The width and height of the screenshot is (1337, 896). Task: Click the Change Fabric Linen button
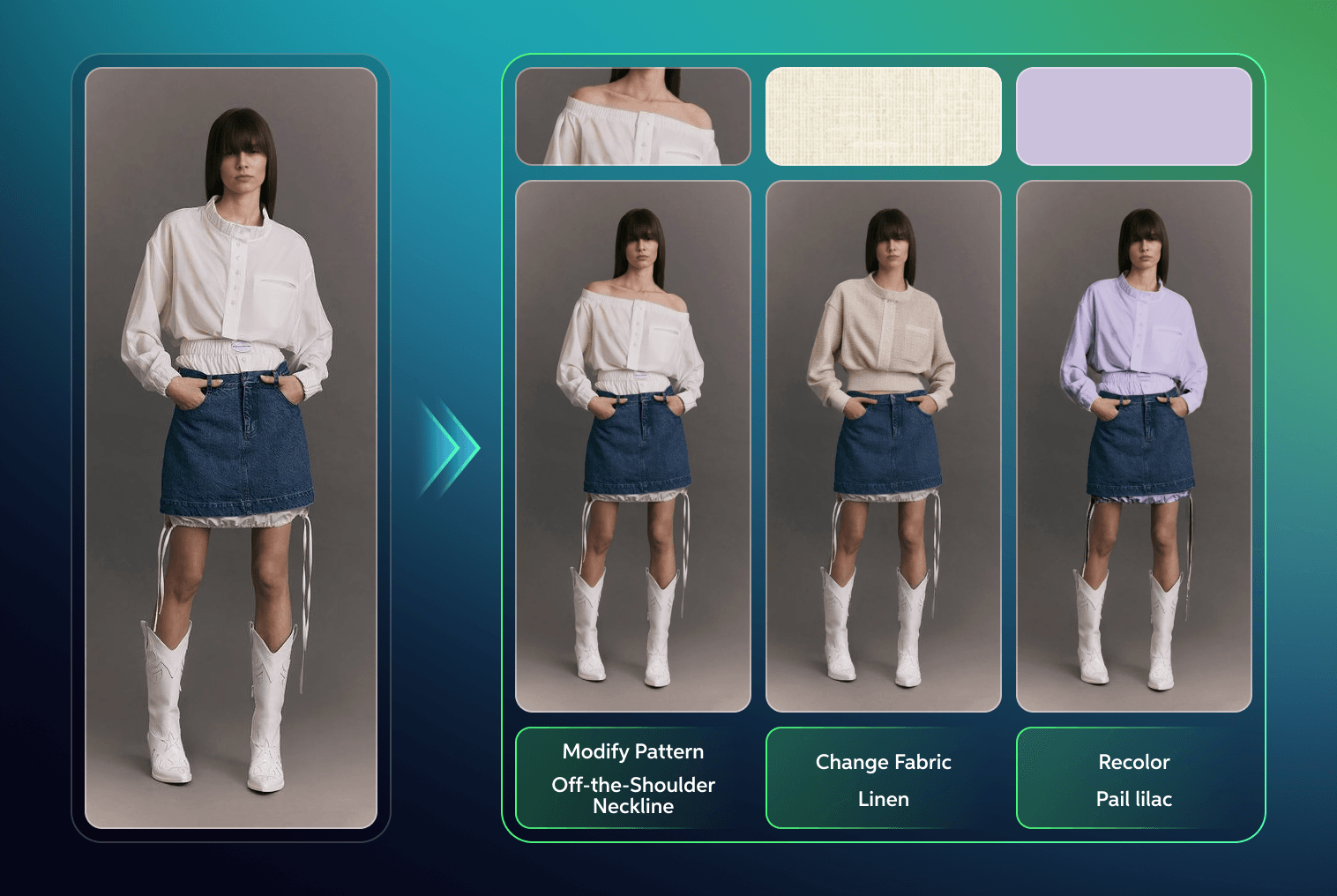(884, 778)
